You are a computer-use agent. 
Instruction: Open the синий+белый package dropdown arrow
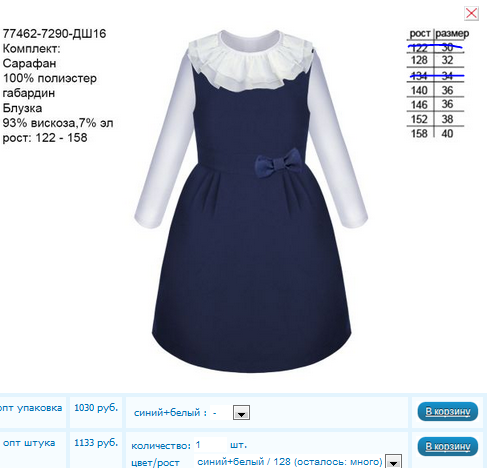pyautogui.click(x=241, y=413)
